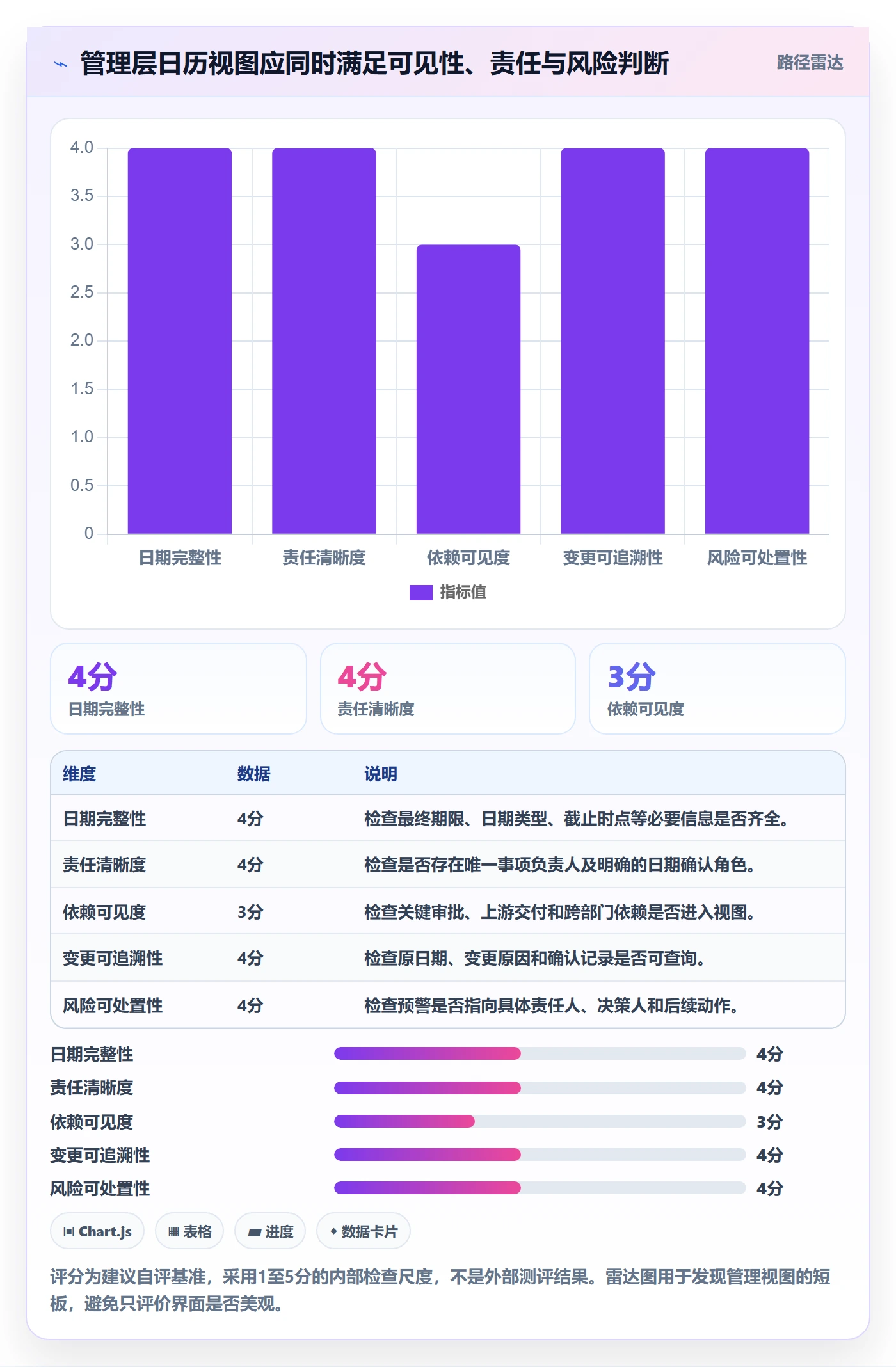Screen dimensions: 896x1367
Task: Click the 评分为建议自评基准 footnote text
Action: pyautogui.click(x=440, y=1290)
